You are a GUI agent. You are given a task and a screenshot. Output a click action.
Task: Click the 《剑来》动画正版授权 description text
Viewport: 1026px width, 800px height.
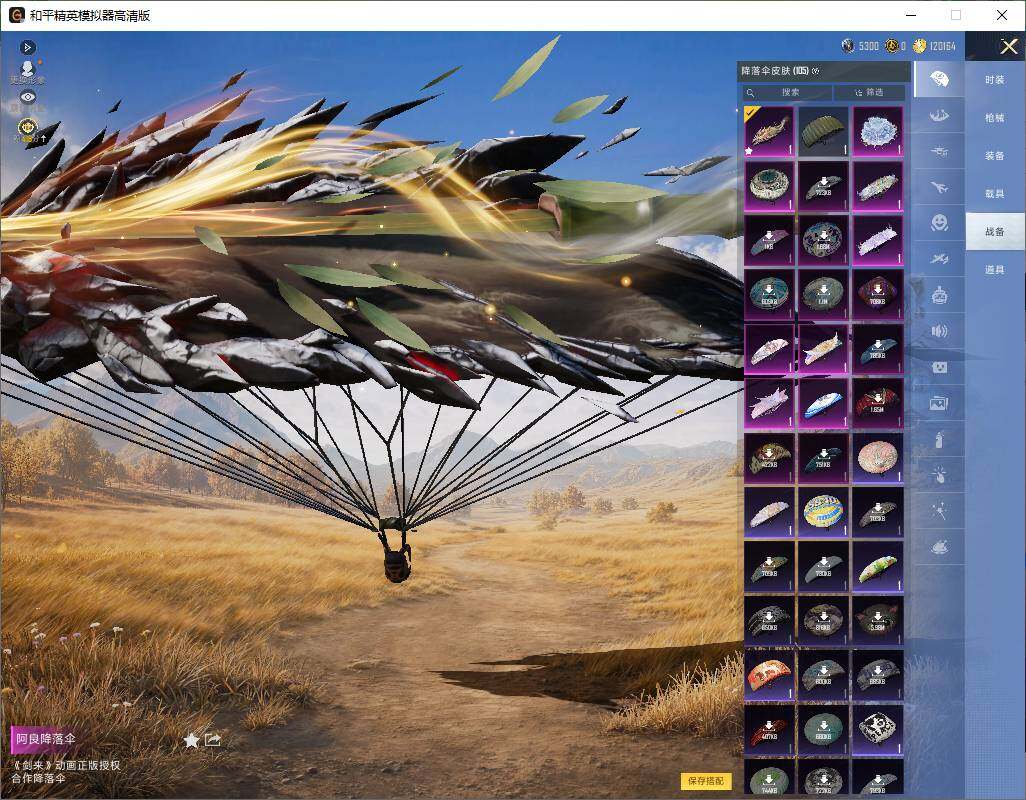[x=66, y=765]
